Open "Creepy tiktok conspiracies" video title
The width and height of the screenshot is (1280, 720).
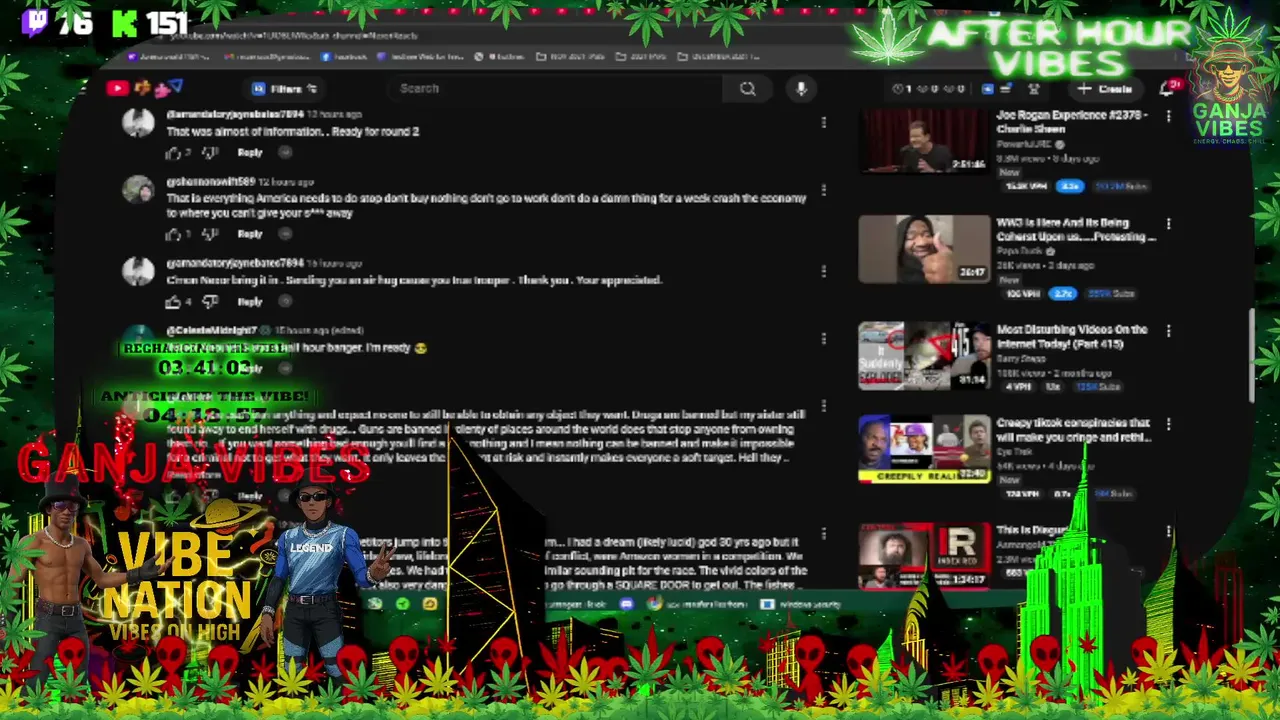tap(1073, 430)
